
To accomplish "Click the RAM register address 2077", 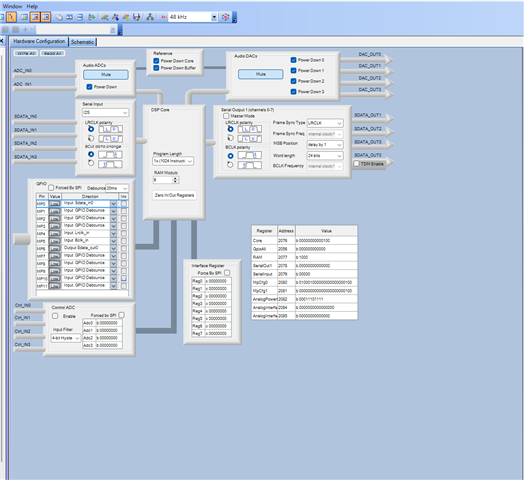I will click(286, 257).
